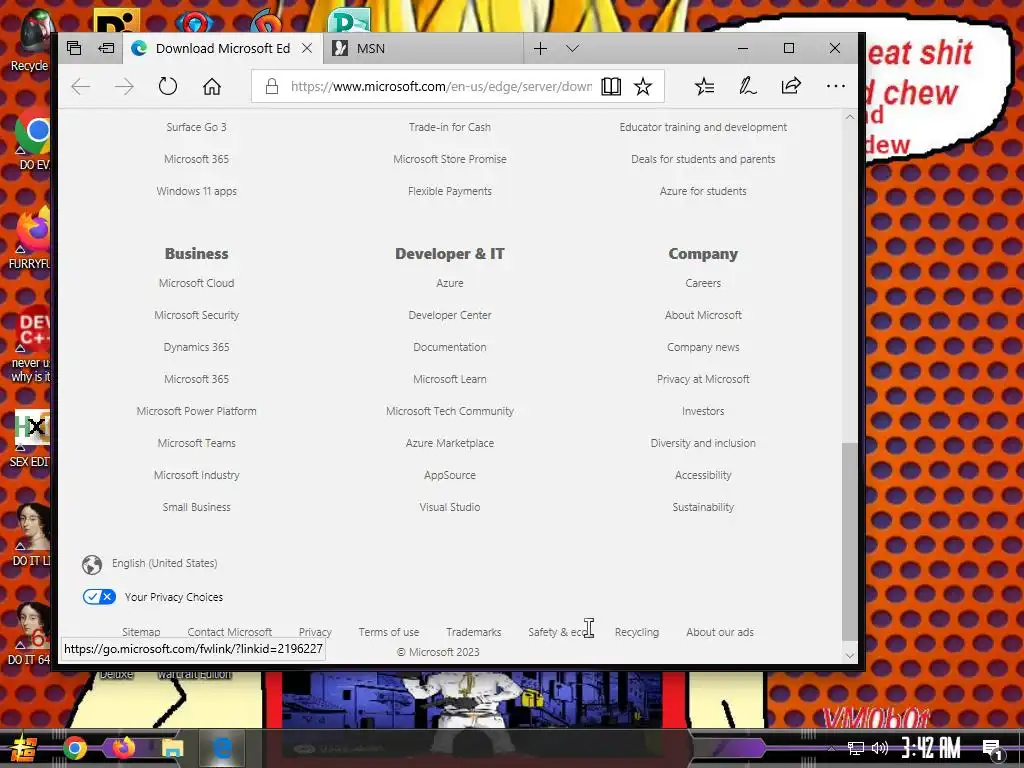The width and height of the screenshot is (1024, 768).
Task: Open the Dynamics 365 link
Action: pyautogui.click(x=197, y=347)
